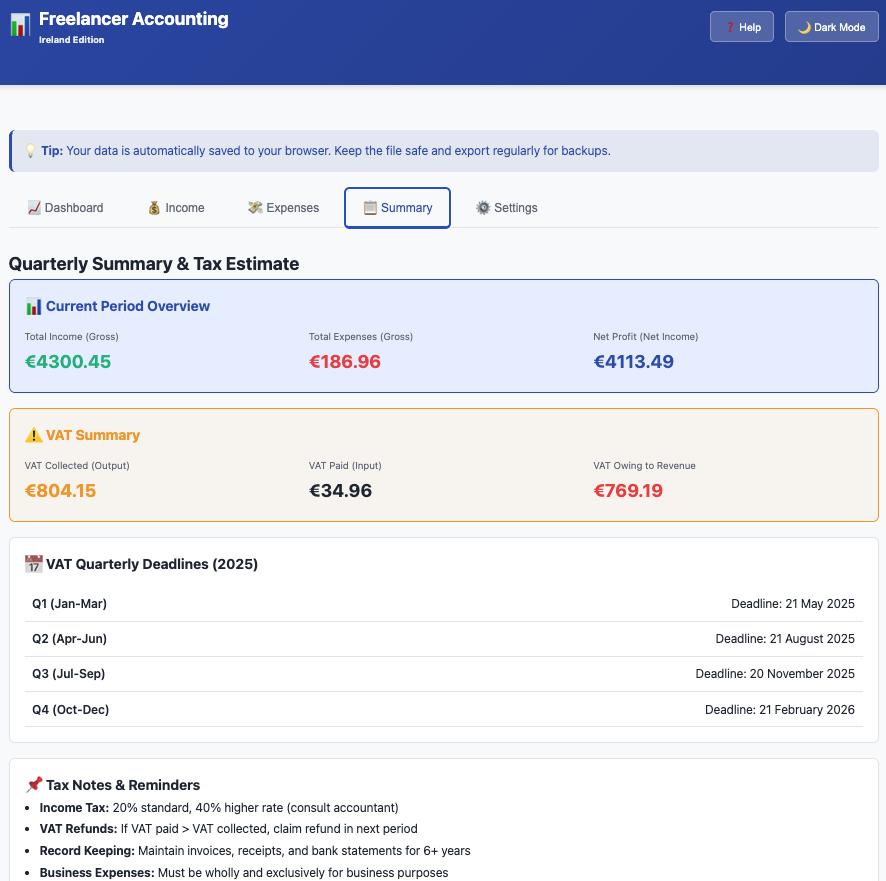The image size is (886, 881).
Task: Click the 'Business Expenses:' note line
Action: pos(244,873)
